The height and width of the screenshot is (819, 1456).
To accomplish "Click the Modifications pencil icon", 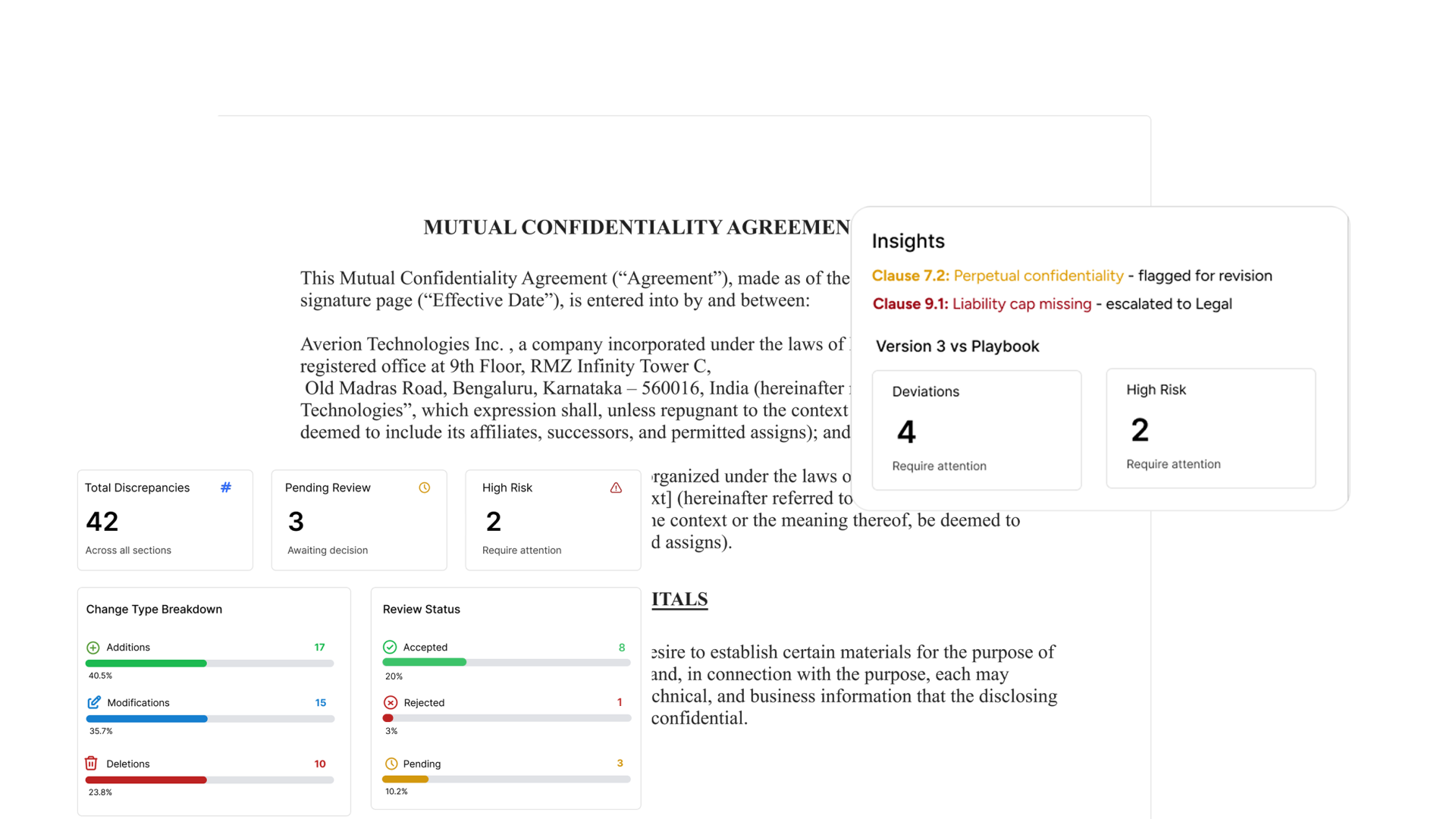I will coord(93,702).
